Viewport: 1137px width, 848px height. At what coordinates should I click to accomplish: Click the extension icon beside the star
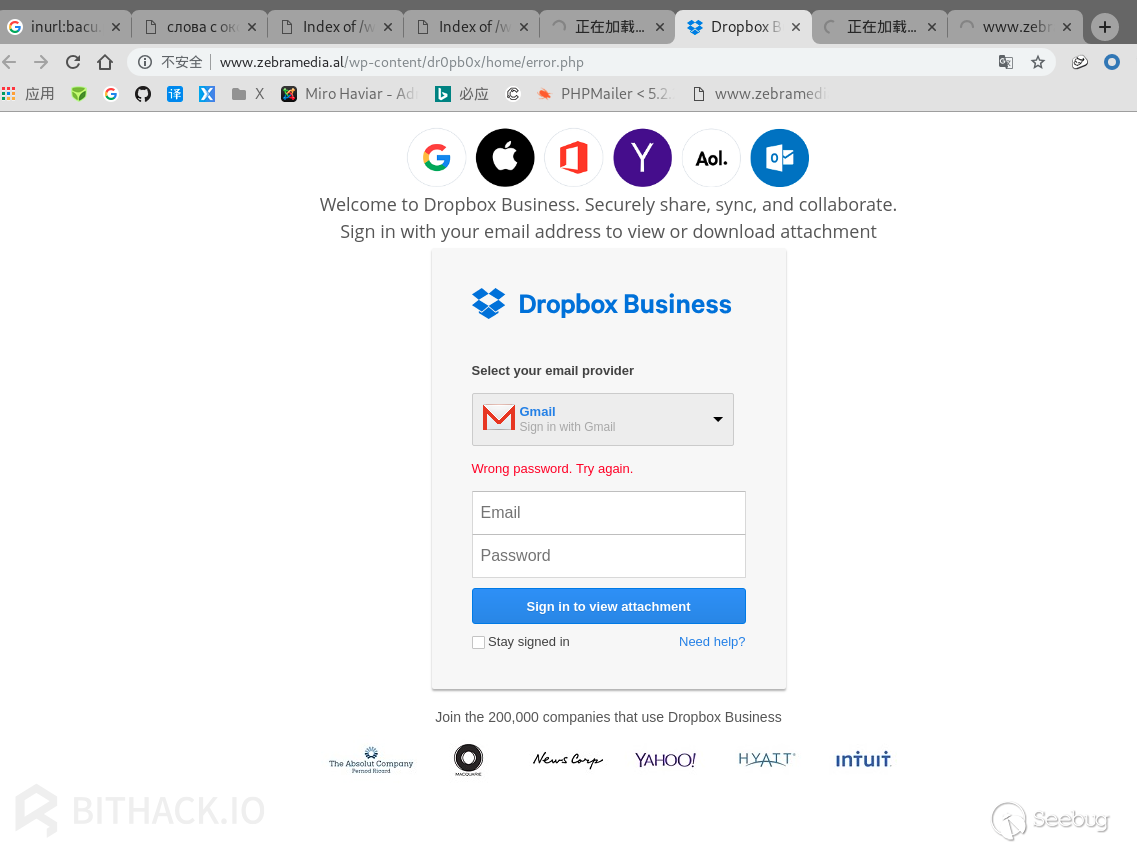click(1080, 62)
